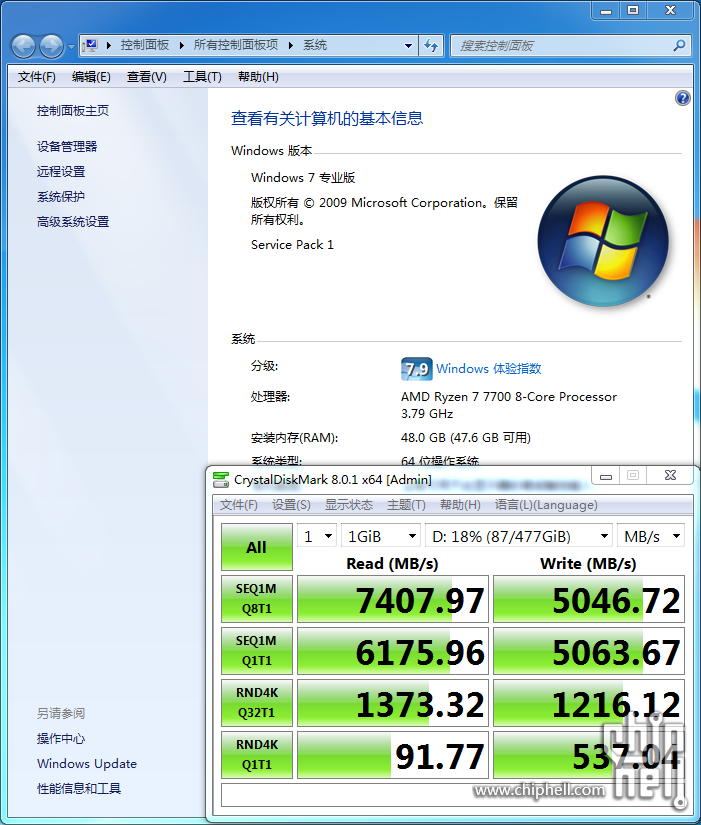Run the SEQ1M Q8T1 test
The image size is (701, 825).
point(257,599)
